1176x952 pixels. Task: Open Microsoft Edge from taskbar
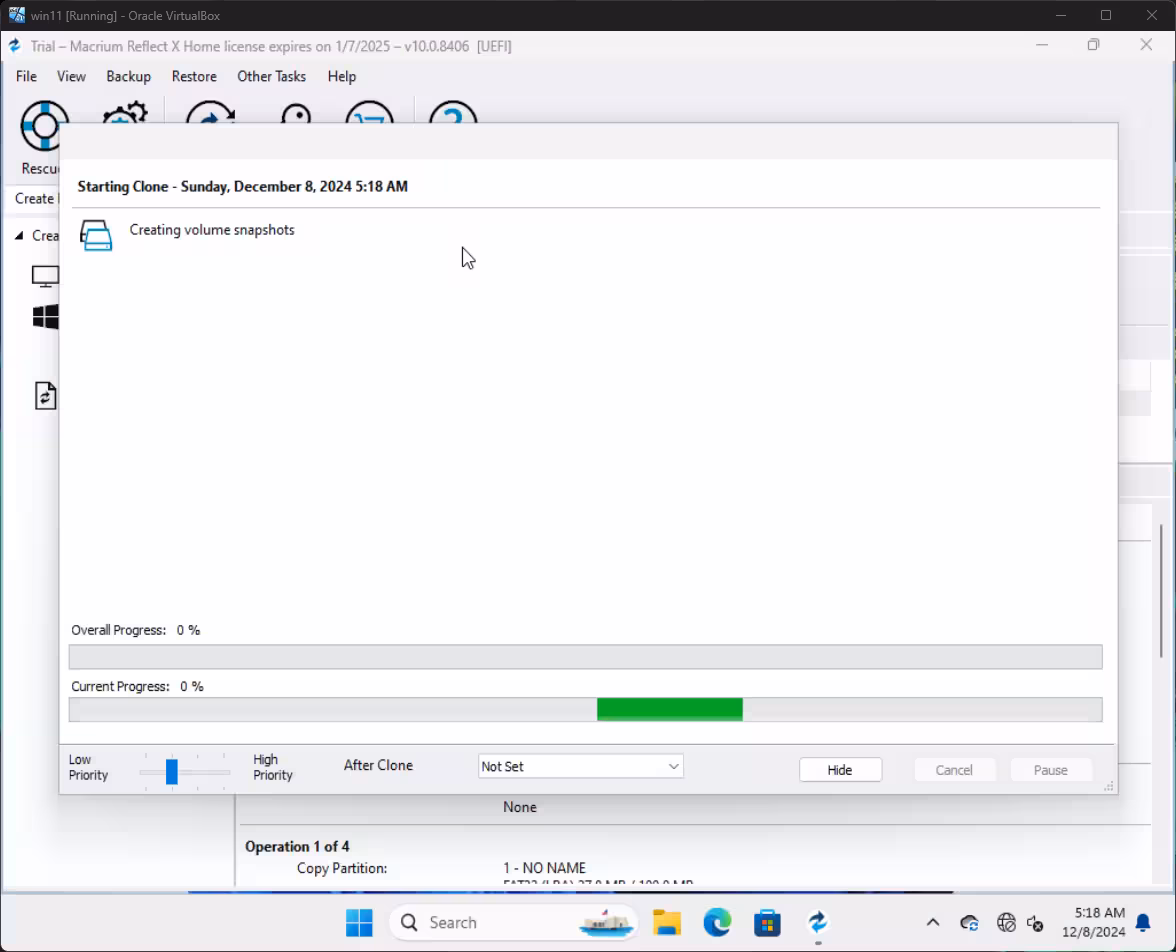point(717,923)
